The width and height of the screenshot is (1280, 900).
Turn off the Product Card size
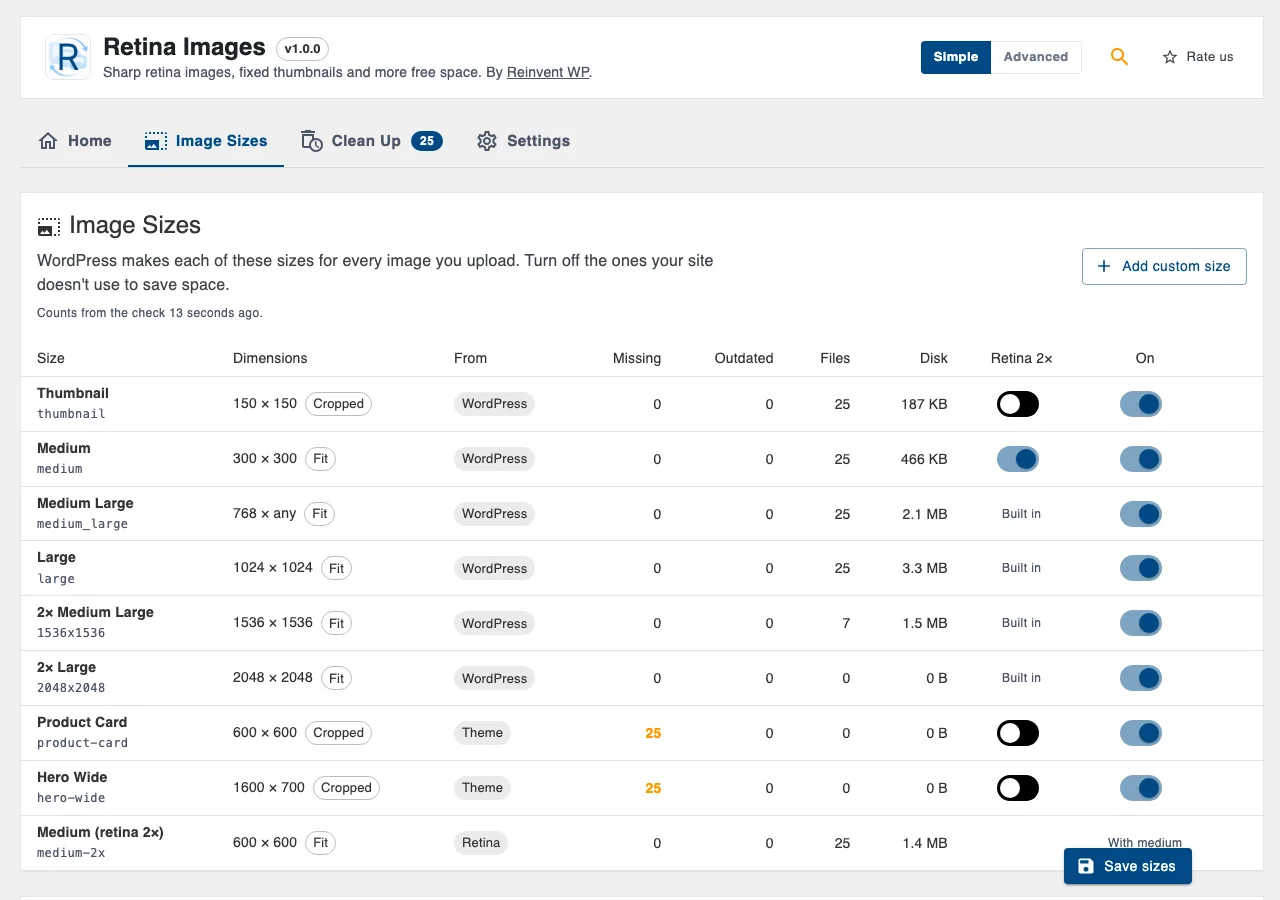click(1141, 733)
